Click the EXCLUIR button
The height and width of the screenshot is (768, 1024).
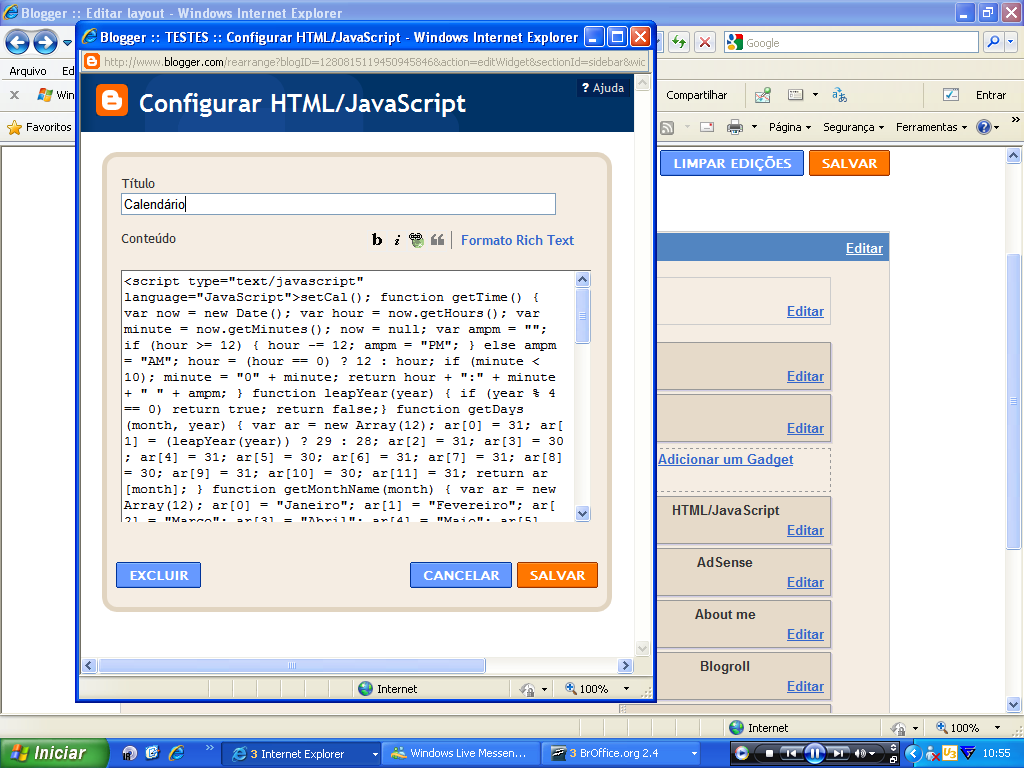click(159, 575)
